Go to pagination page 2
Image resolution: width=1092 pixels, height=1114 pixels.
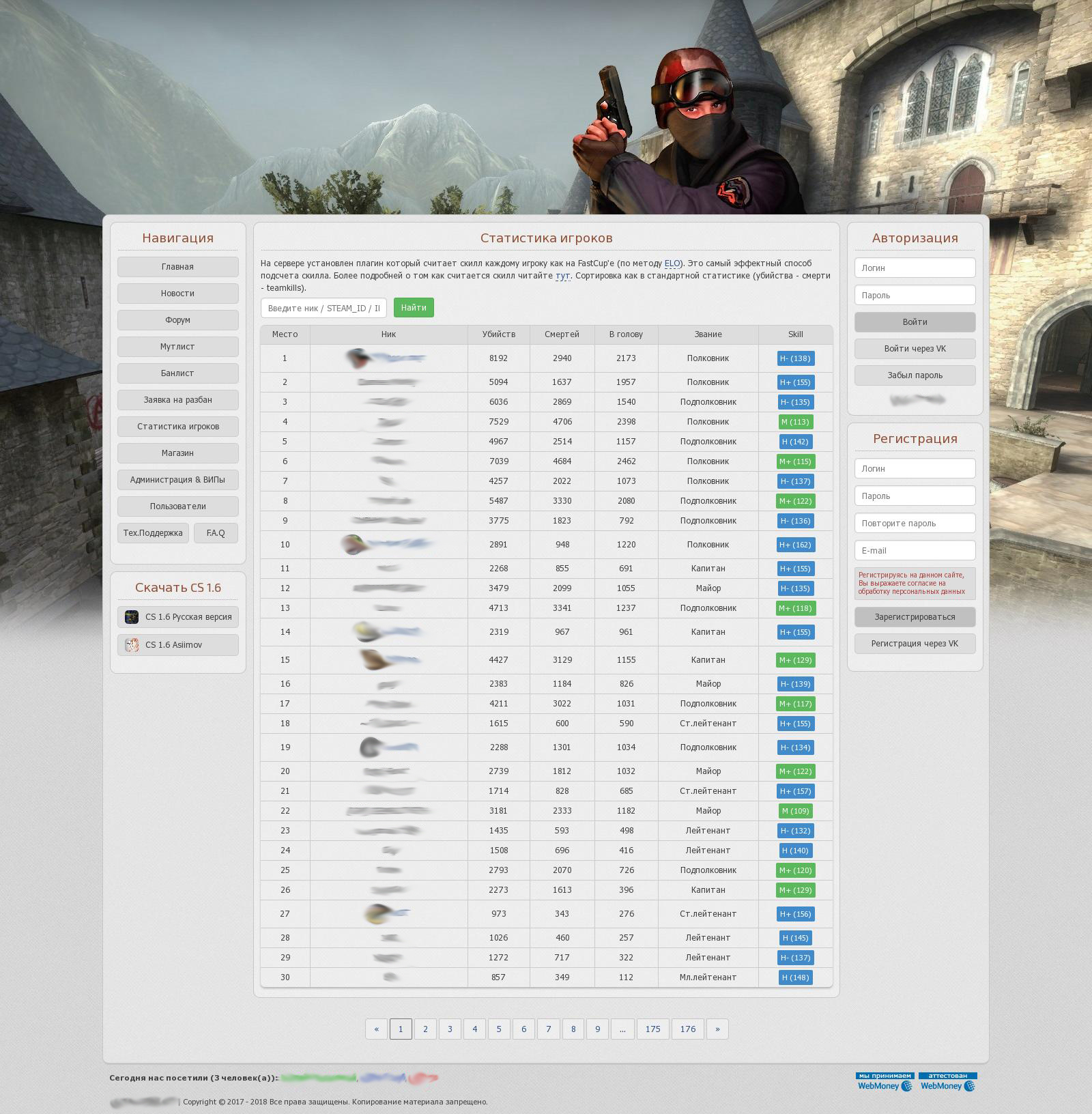click(x=425, y=1029)
